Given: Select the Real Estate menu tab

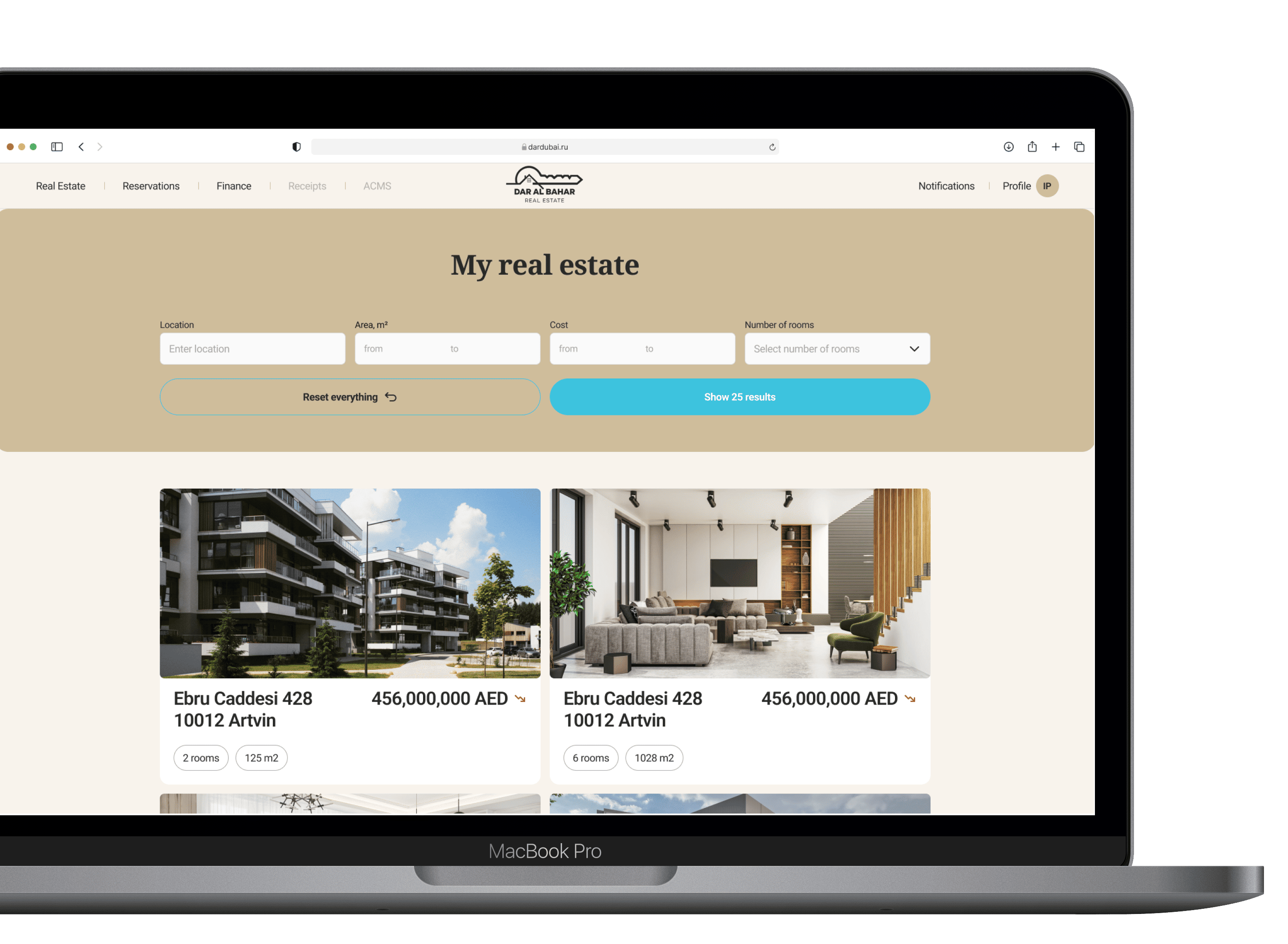Looking at the screenshot, I should pyautogui.click(x=59, y=185).
